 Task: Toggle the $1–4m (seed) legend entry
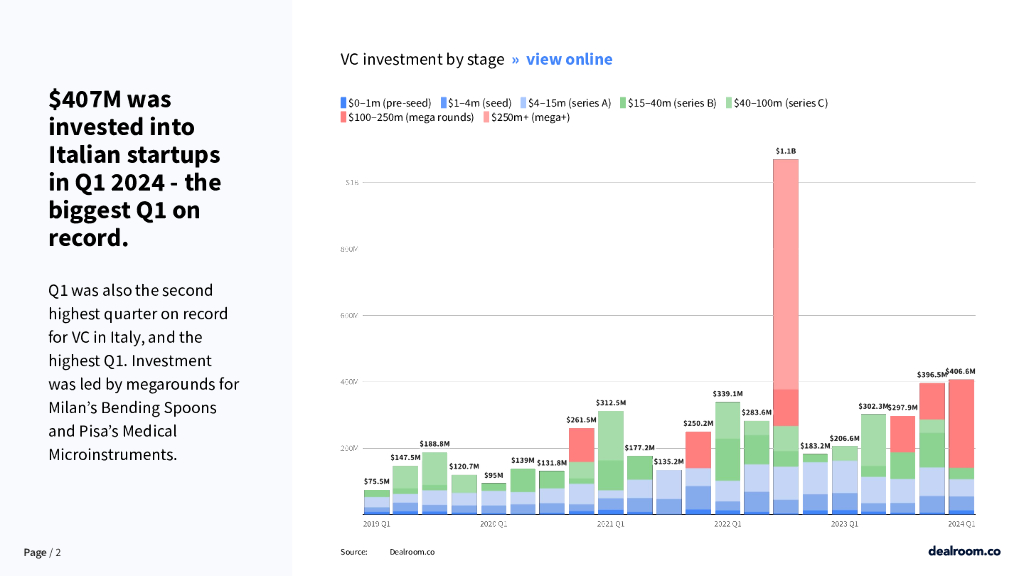479,103
